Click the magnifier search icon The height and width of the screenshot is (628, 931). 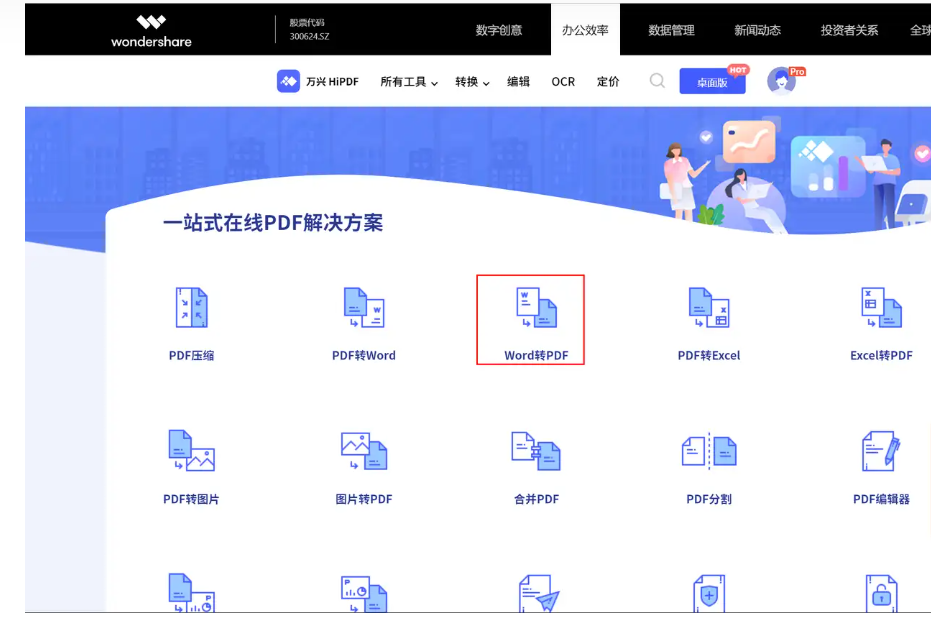click(x=657, y=82)
